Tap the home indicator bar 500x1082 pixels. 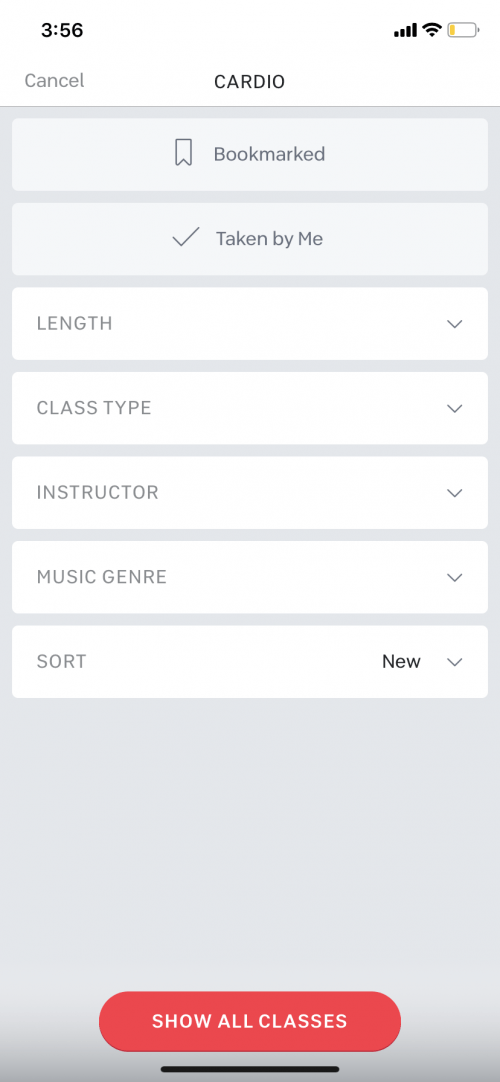tap(250, 1069)
